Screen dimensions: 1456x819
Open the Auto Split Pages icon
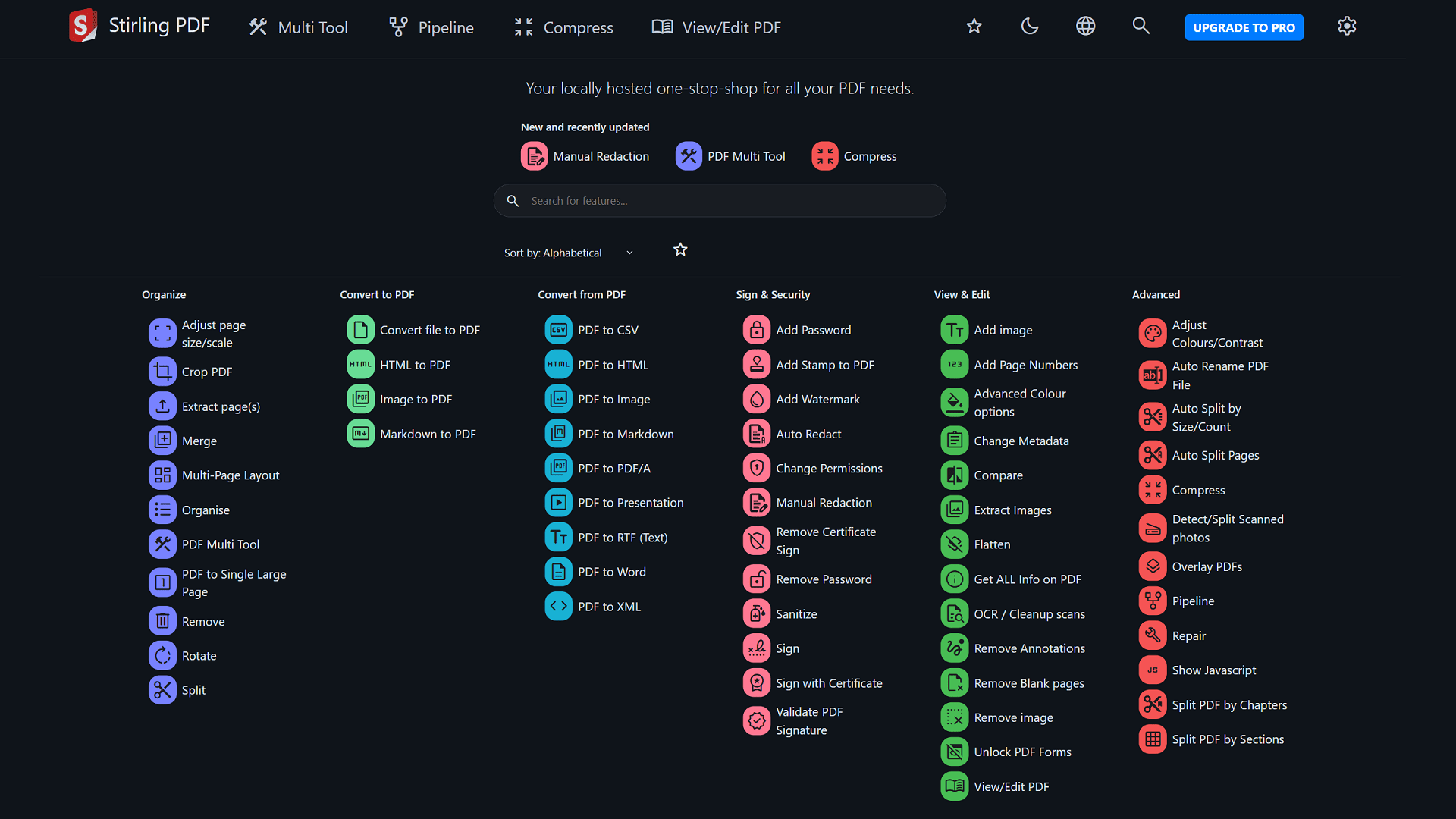click(x=1153, y=455)
